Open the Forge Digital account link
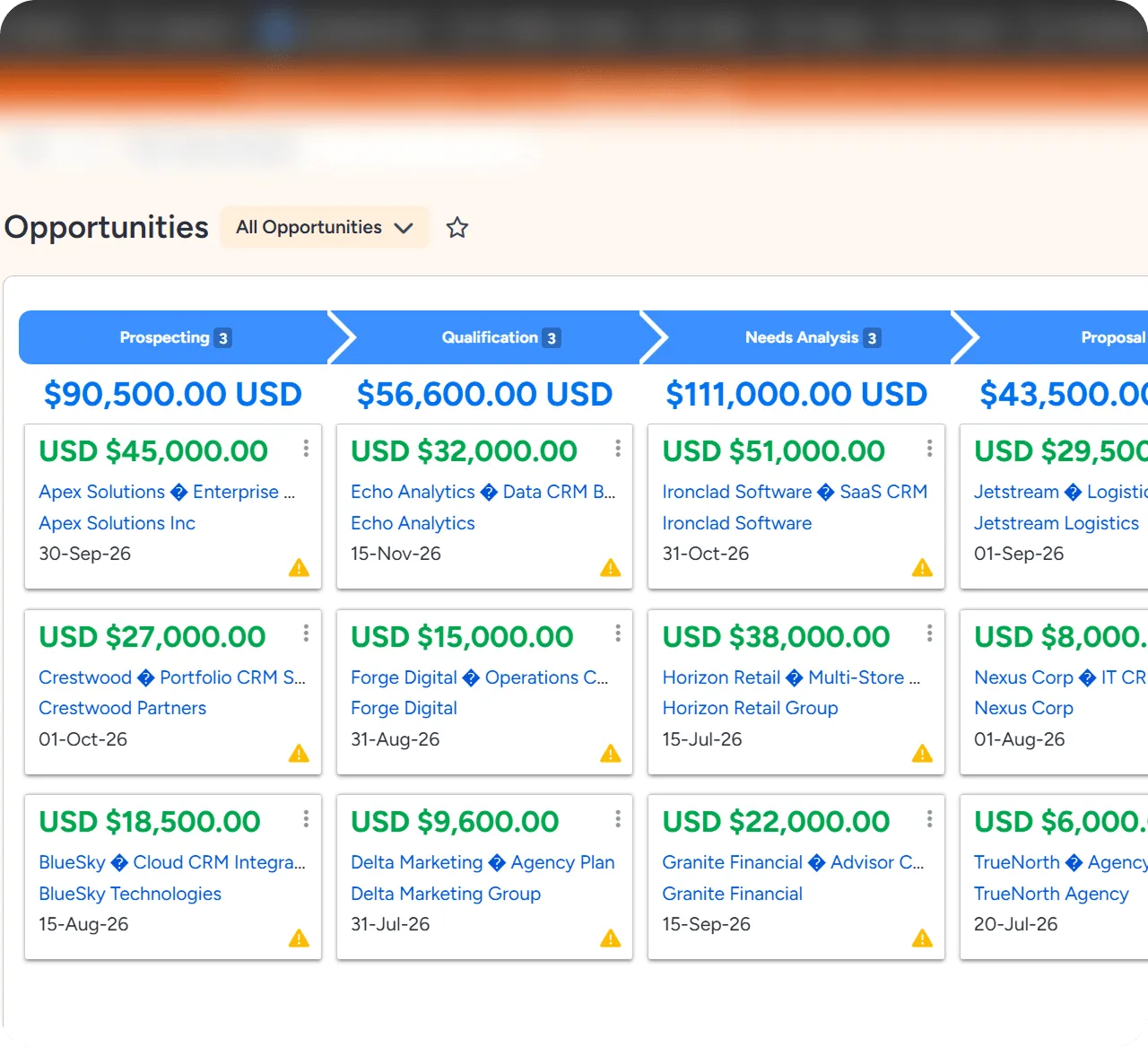 404,708
